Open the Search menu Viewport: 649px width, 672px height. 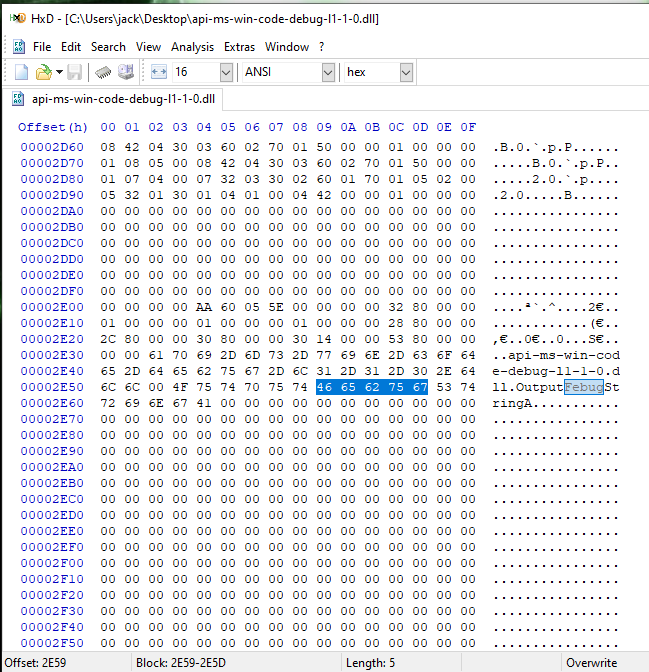(108, 47)
